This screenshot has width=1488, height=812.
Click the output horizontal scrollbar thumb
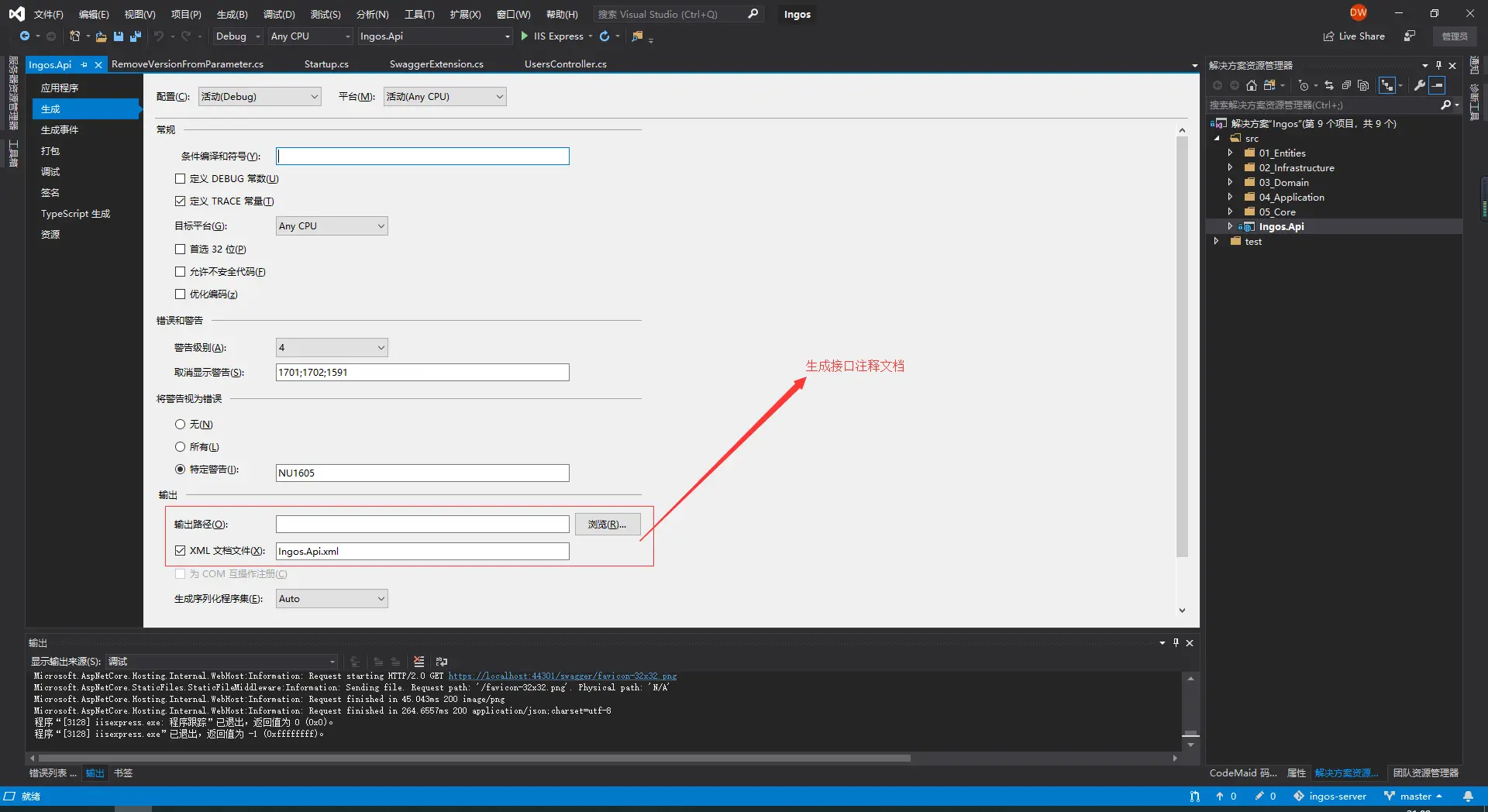[474, 759]
